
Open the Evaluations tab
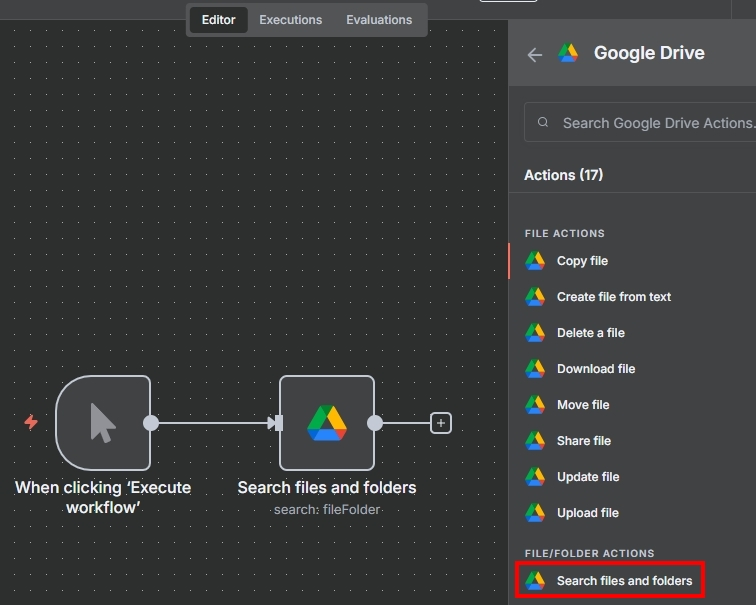click(379, 20)
